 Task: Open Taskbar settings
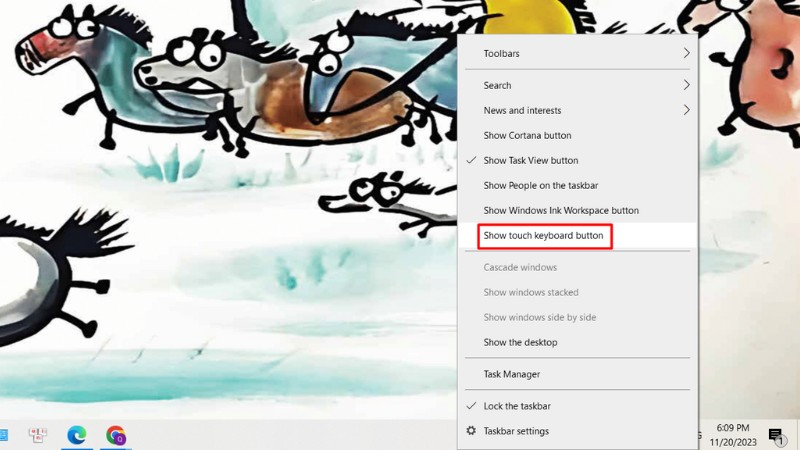point(578,431)
